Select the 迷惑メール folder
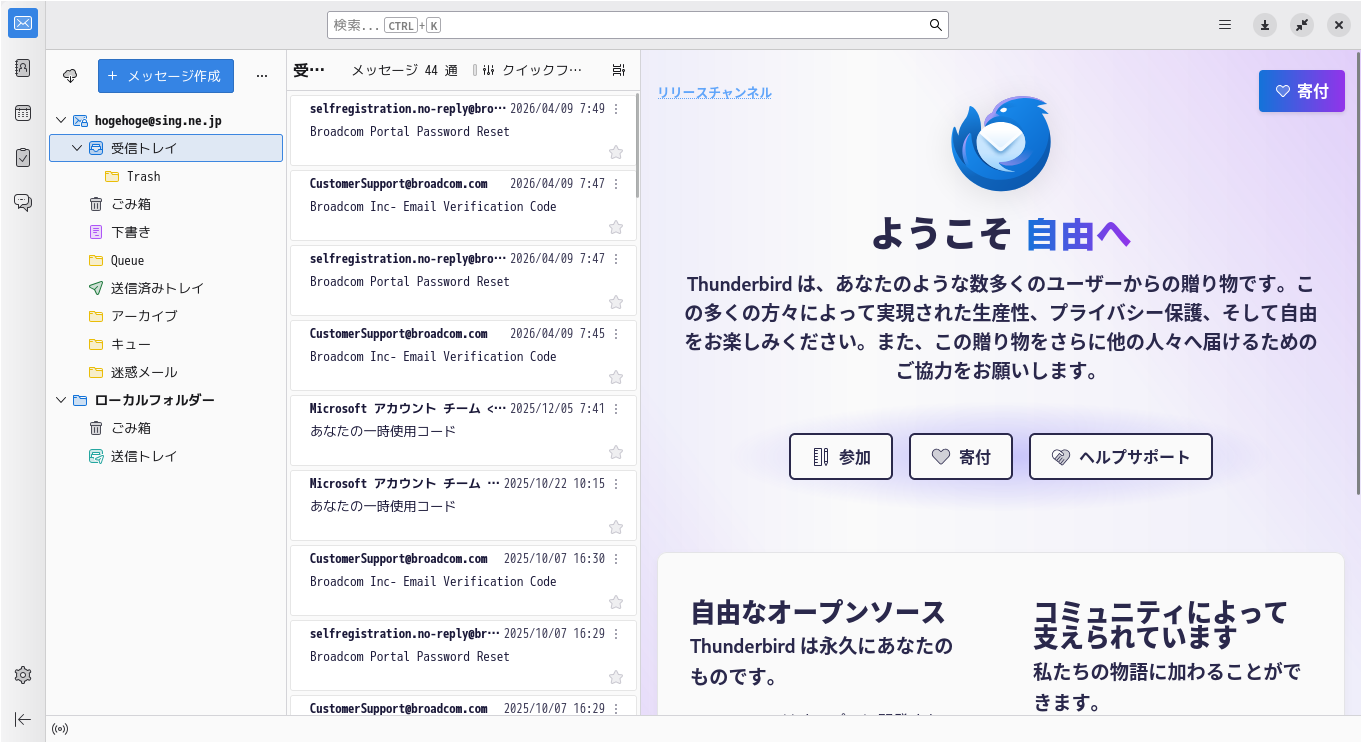 coord(166,372)
